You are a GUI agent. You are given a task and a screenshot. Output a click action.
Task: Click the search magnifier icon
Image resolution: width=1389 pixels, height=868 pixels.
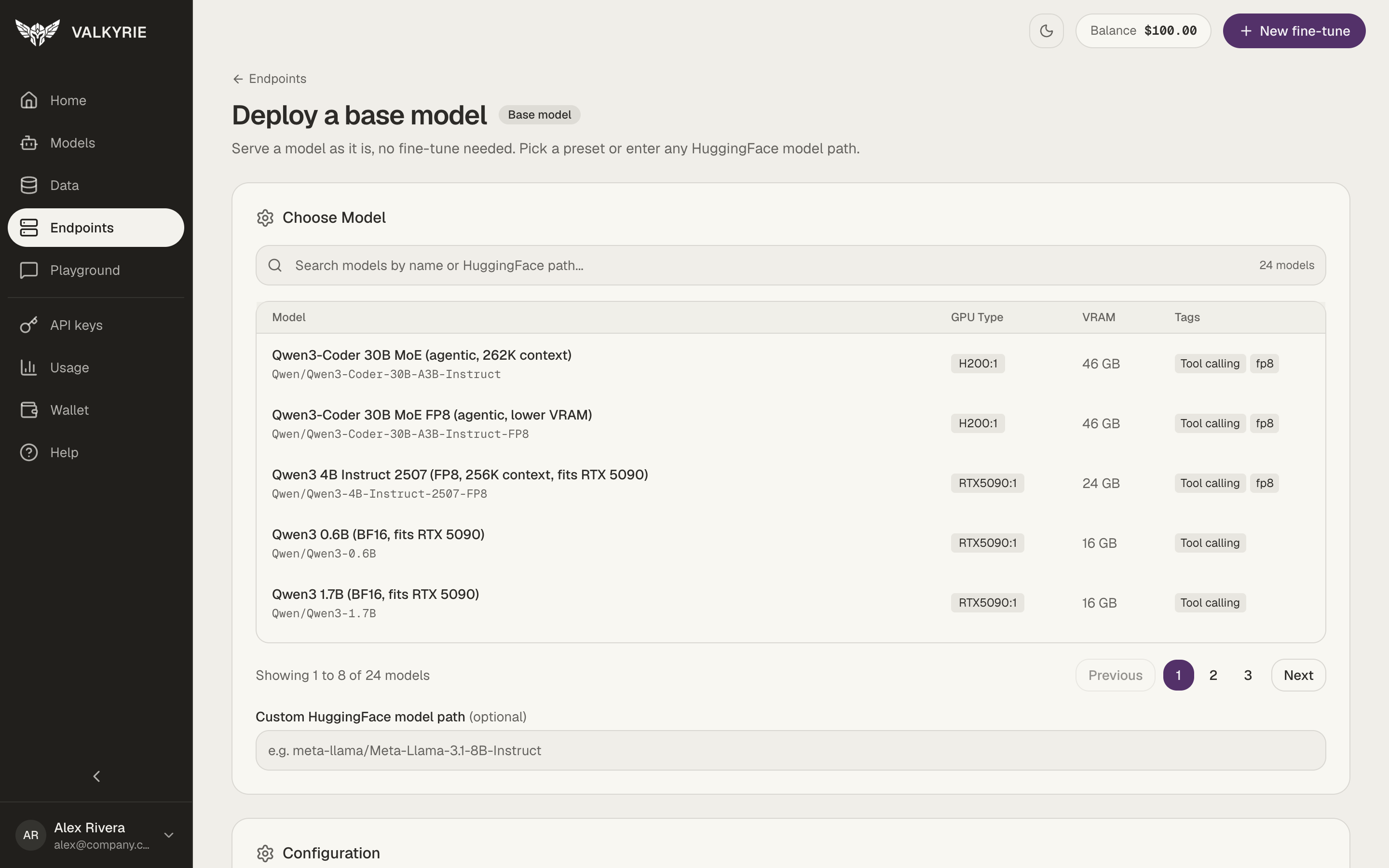pyautogui.click(x=275, y=265)
